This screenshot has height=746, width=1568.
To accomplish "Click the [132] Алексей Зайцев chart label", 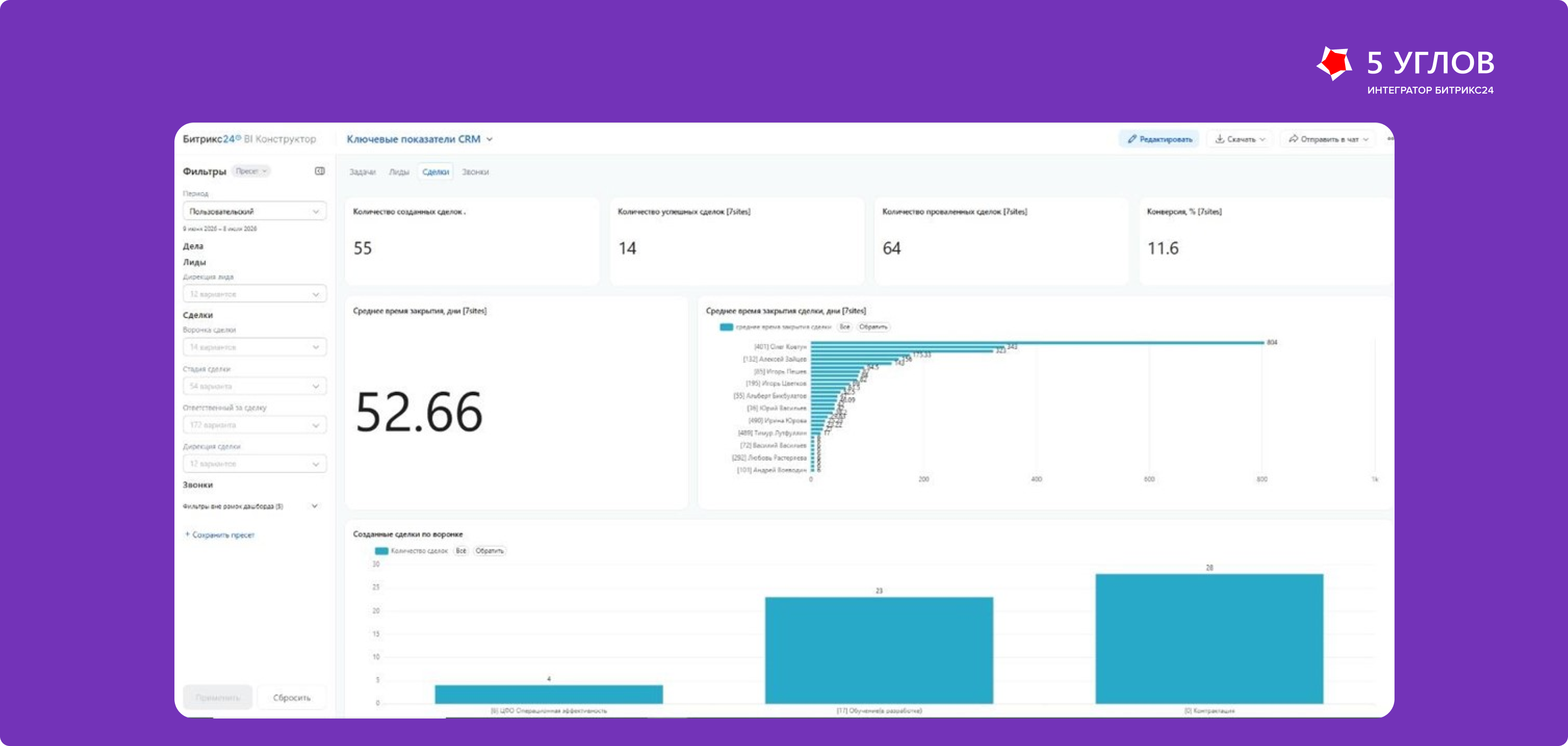I will click(774, 359).
